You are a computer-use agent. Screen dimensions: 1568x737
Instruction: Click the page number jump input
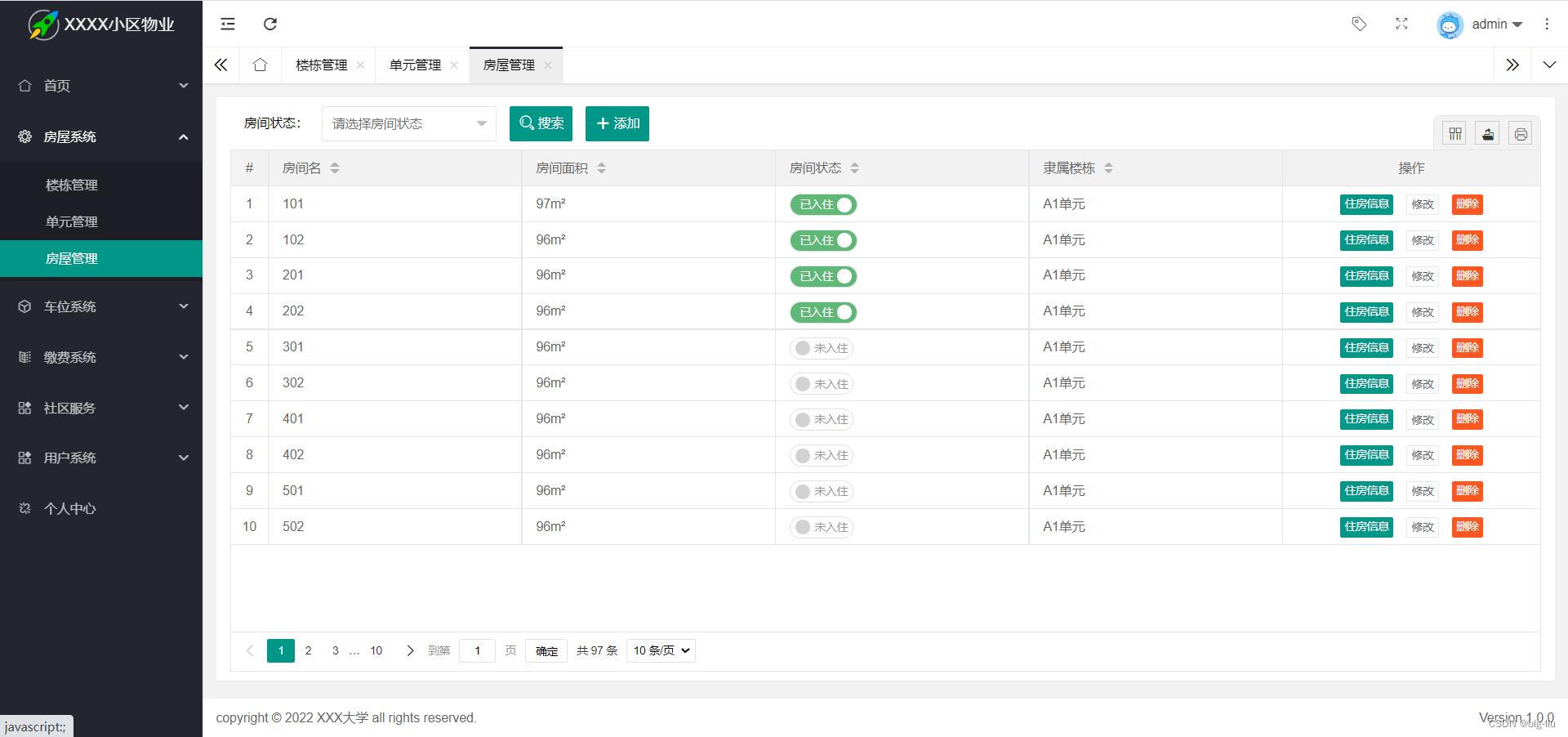[478, 650]
